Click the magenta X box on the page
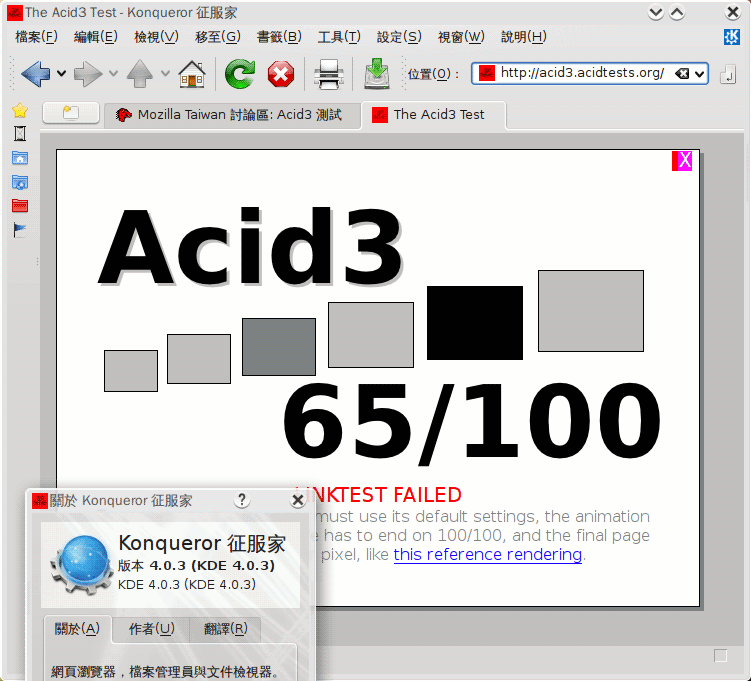 pos(684,161)
